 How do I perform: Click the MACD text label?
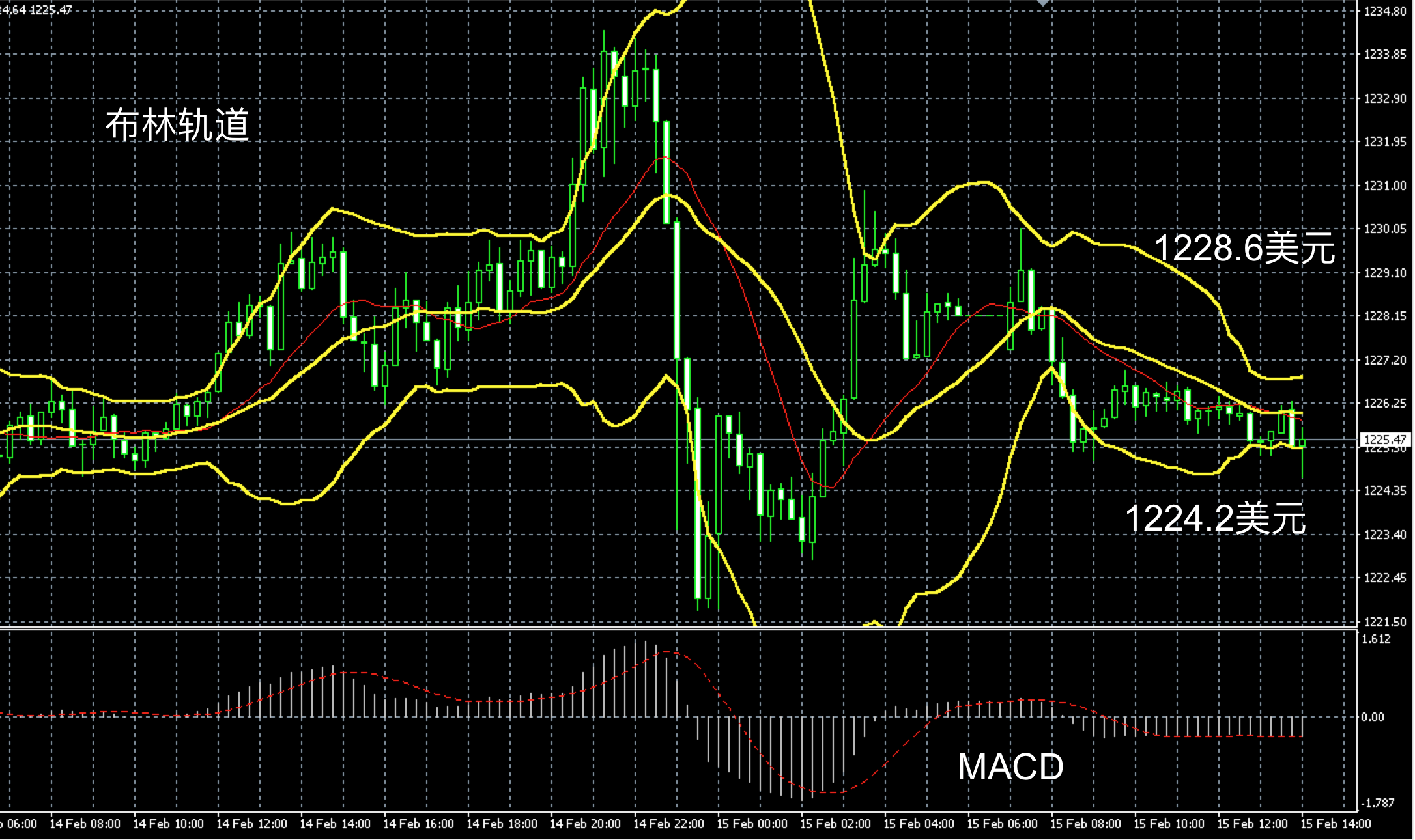tap(1010, 766)
